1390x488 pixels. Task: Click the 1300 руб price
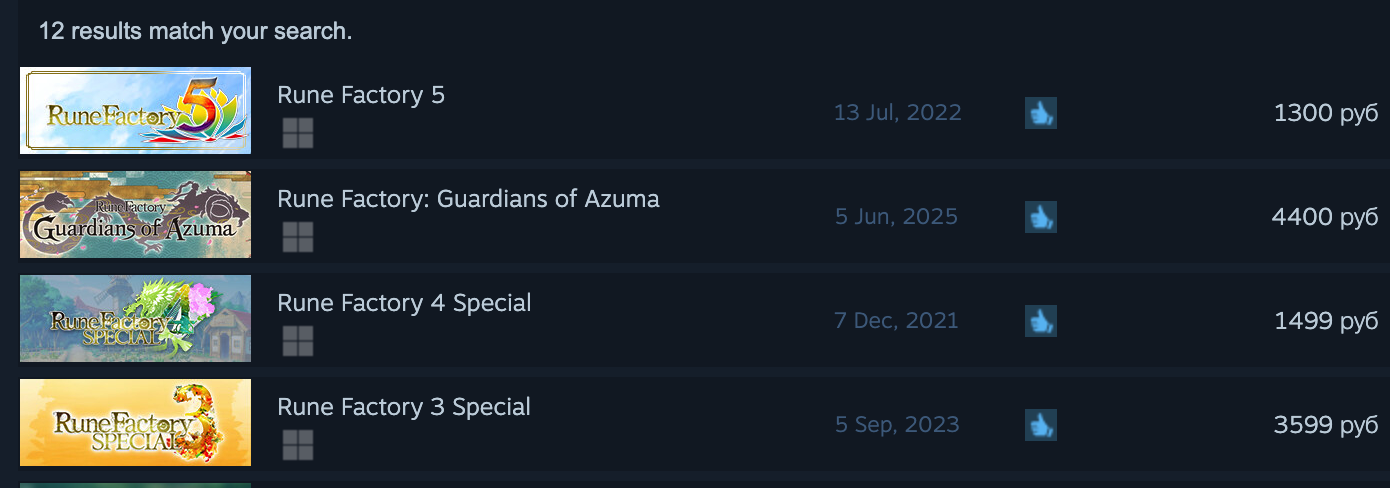click(1326, 113)
